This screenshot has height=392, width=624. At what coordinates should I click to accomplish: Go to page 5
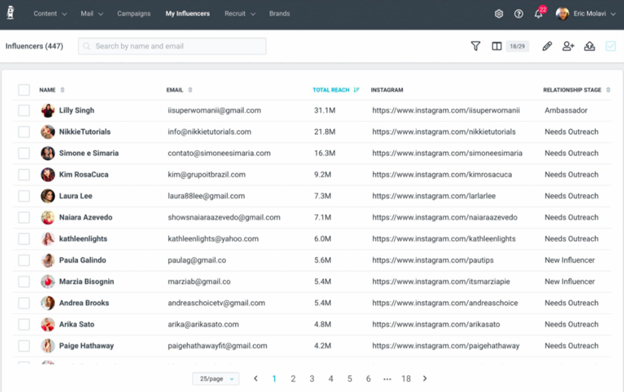click(349, 379)
